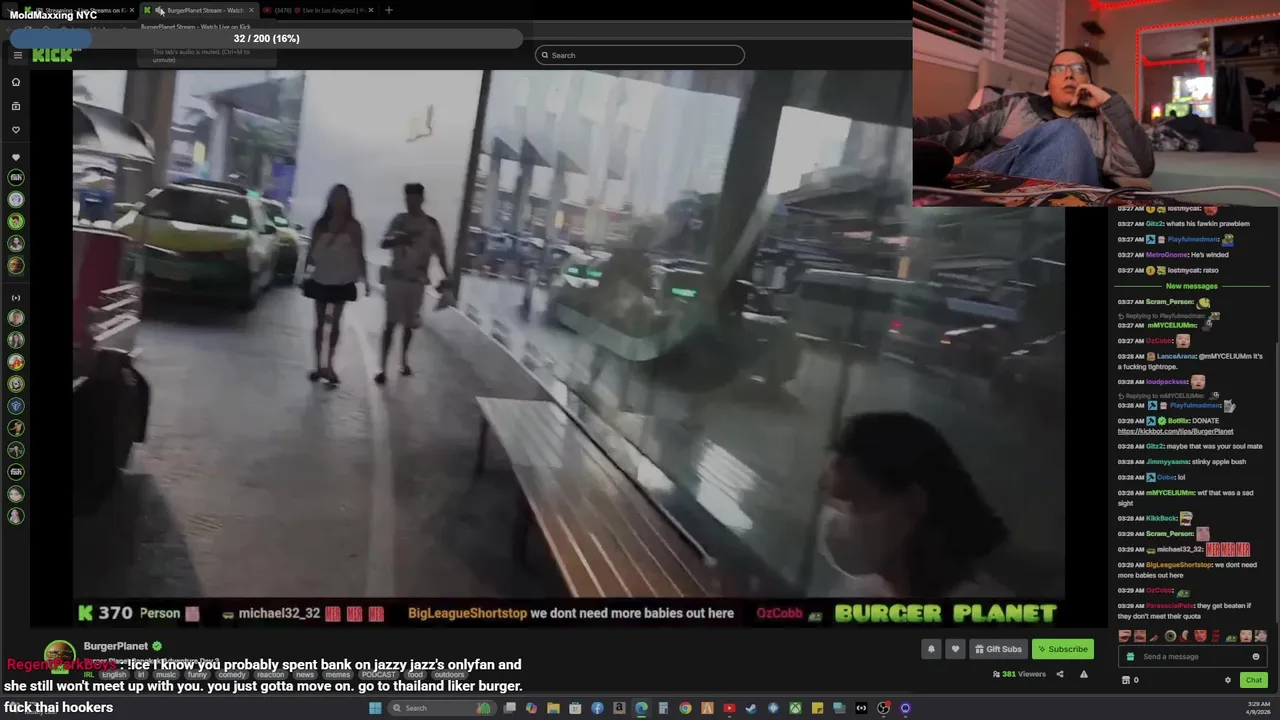The image size is (1280, 720).
Task: Click the following heart icon in the sidebar
Action: (x=16, y=130)
